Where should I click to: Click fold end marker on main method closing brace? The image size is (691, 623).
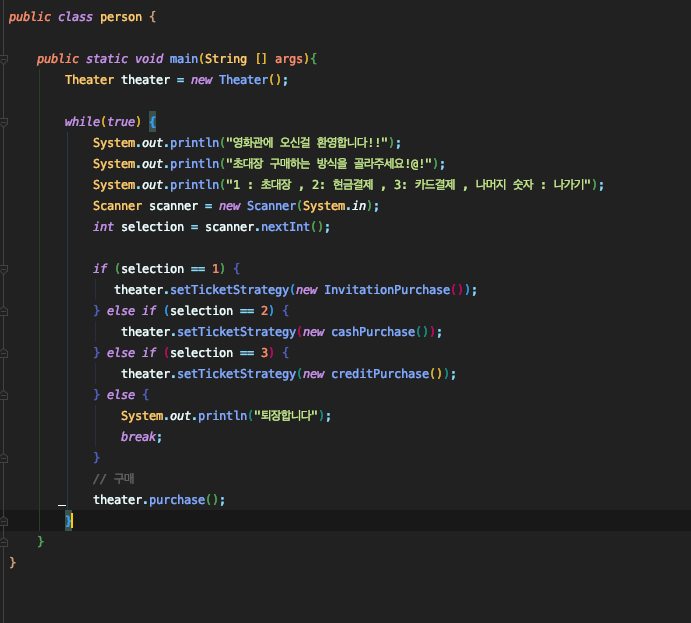4,542
